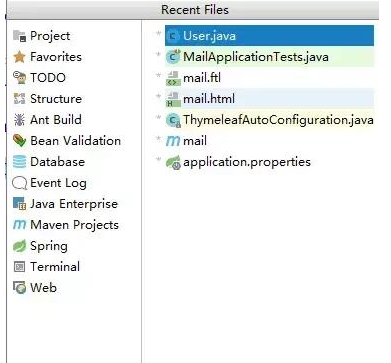Open the mail Maven project entry

[x=269, y=141]
